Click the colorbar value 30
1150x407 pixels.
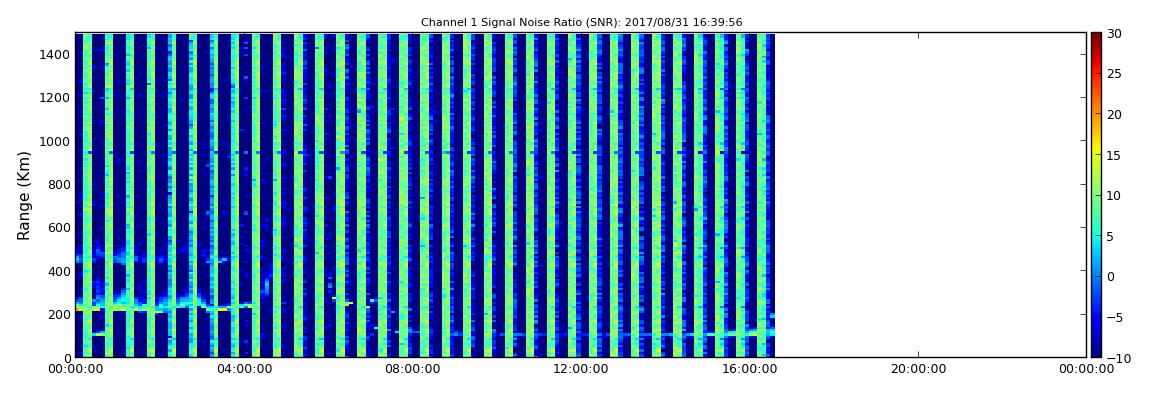[1115, 33]
